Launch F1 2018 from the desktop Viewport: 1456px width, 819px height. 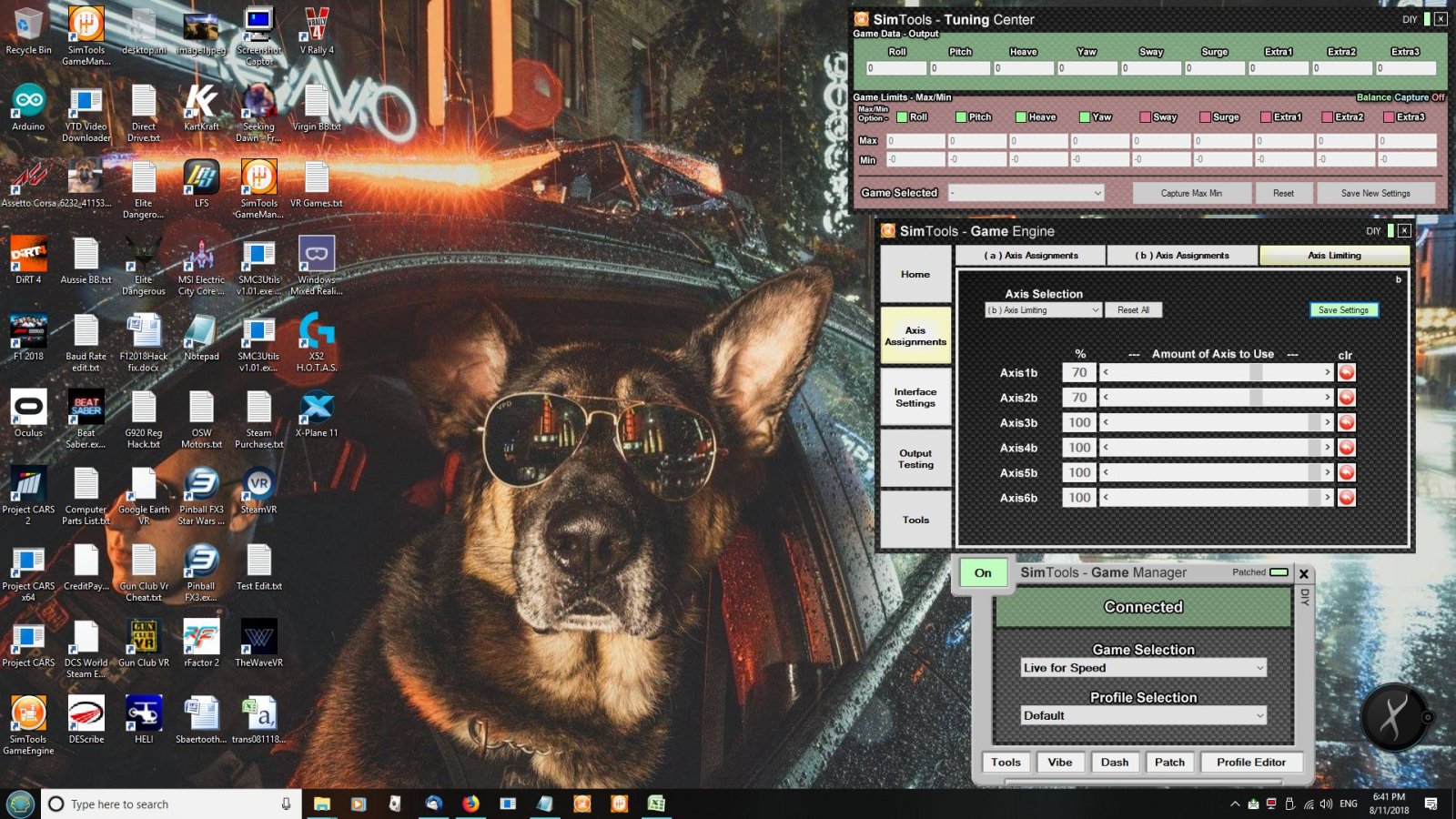[28, 338]
